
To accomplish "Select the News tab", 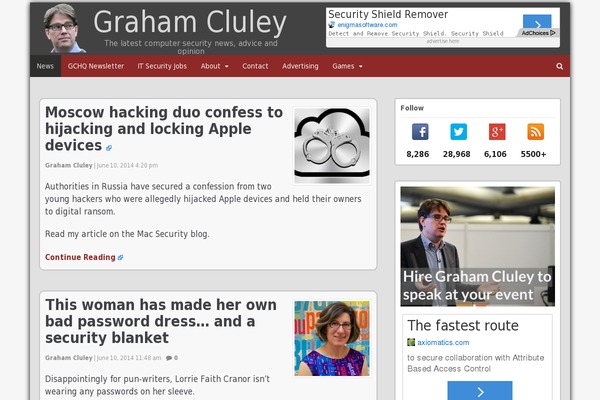I will coord(45,66).
